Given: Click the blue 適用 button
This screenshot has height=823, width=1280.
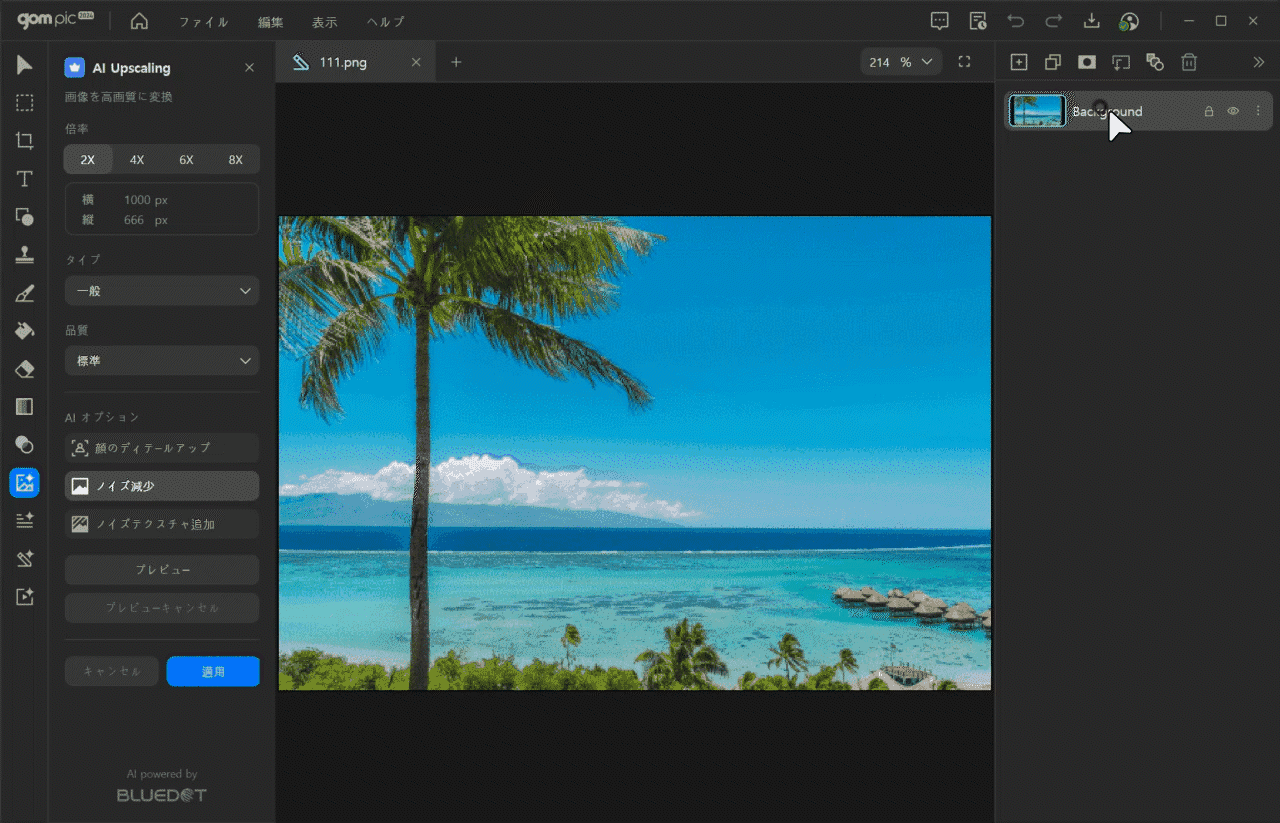Looking at the screenshot, I should [x=213, y=671].
